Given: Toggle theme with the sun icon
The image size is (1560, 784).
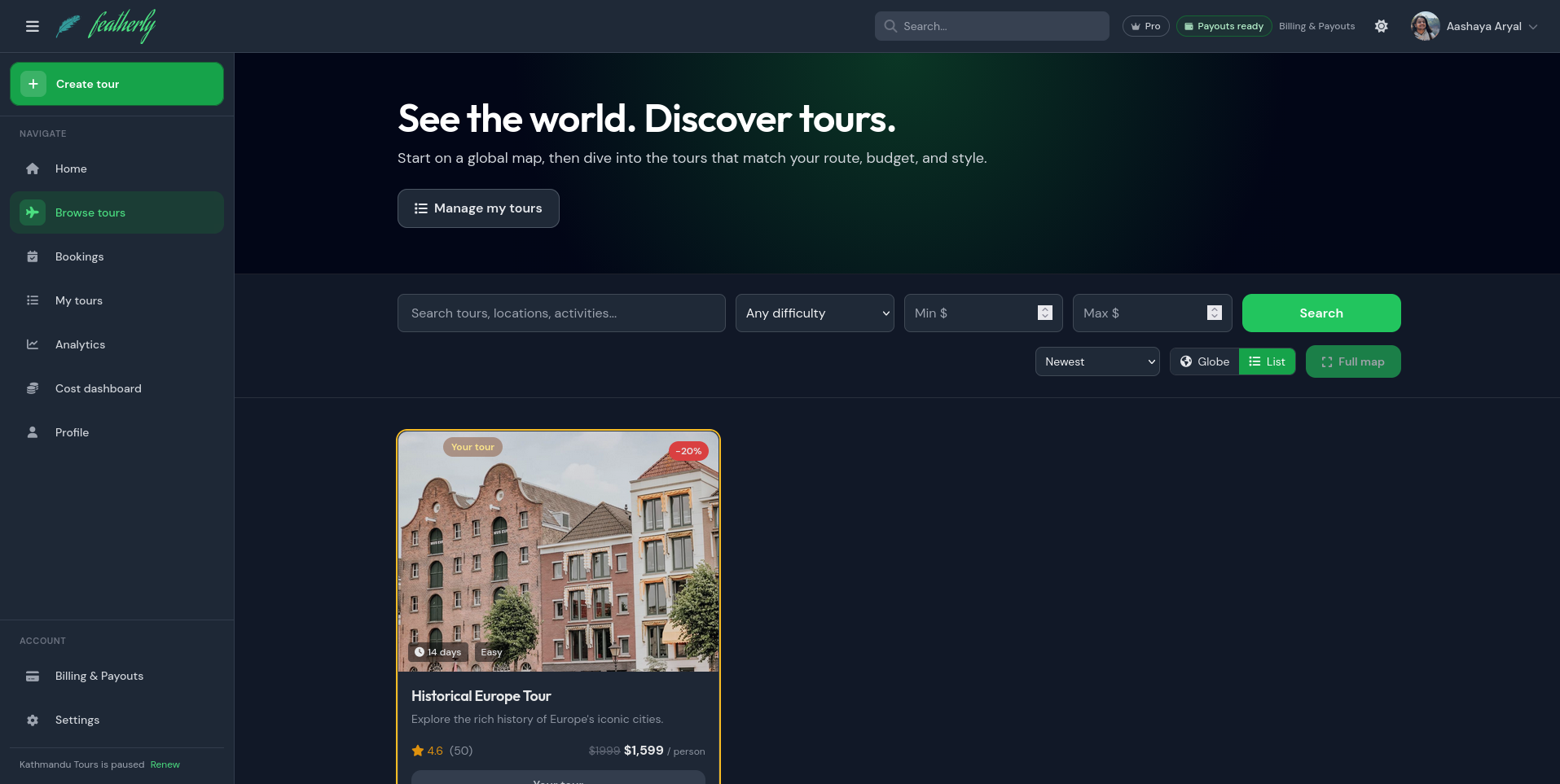Looking at the screenshot, I should 1382,26.
